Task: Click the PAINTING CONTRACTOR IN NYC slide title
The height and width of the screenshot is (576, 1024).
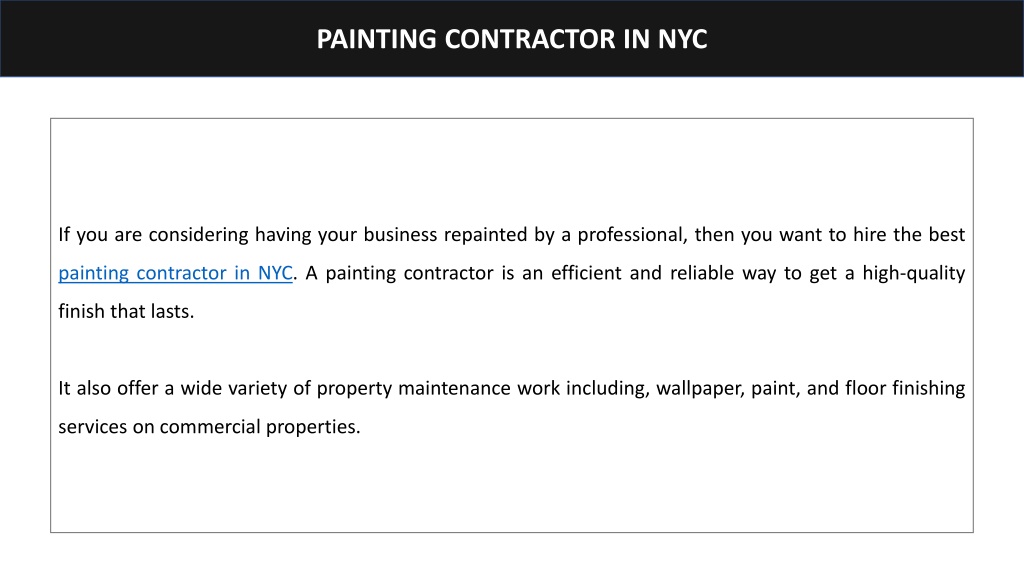Action: 512,39
